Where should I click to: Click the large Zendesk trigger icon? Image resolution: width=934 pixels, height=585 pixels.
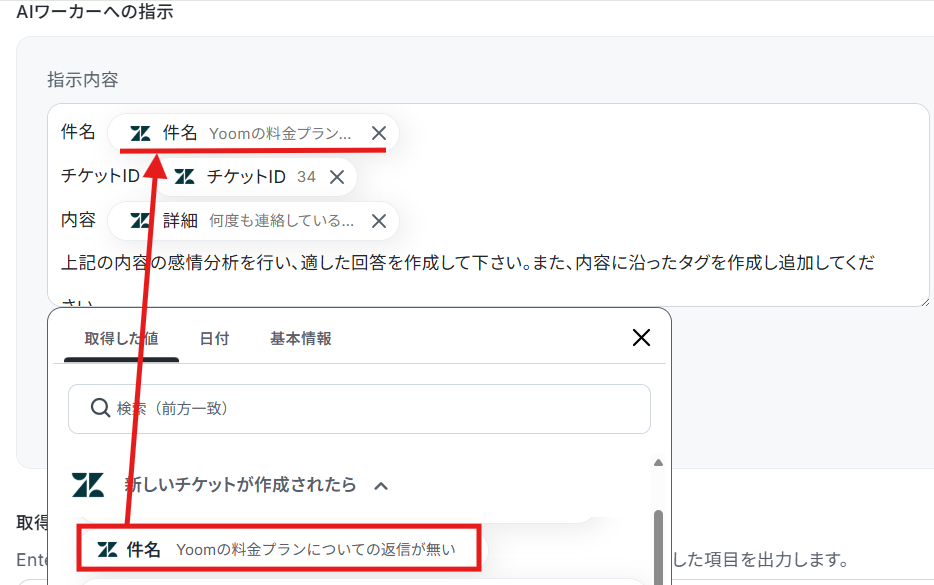(x=88, y=485)
